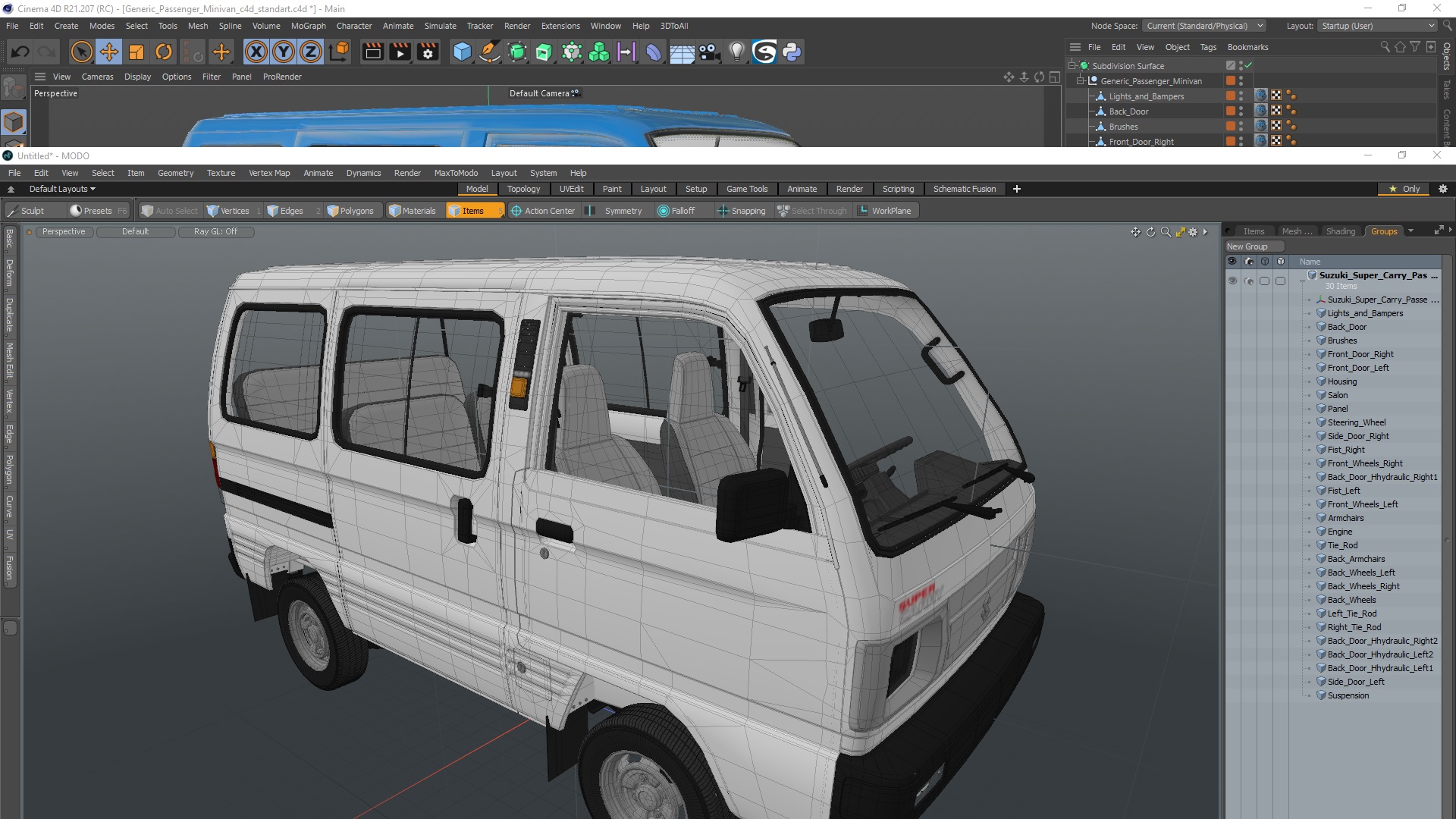
Task: Toggle the Z axis lock in Cinema 4D
Action: (x=311, y=52)
